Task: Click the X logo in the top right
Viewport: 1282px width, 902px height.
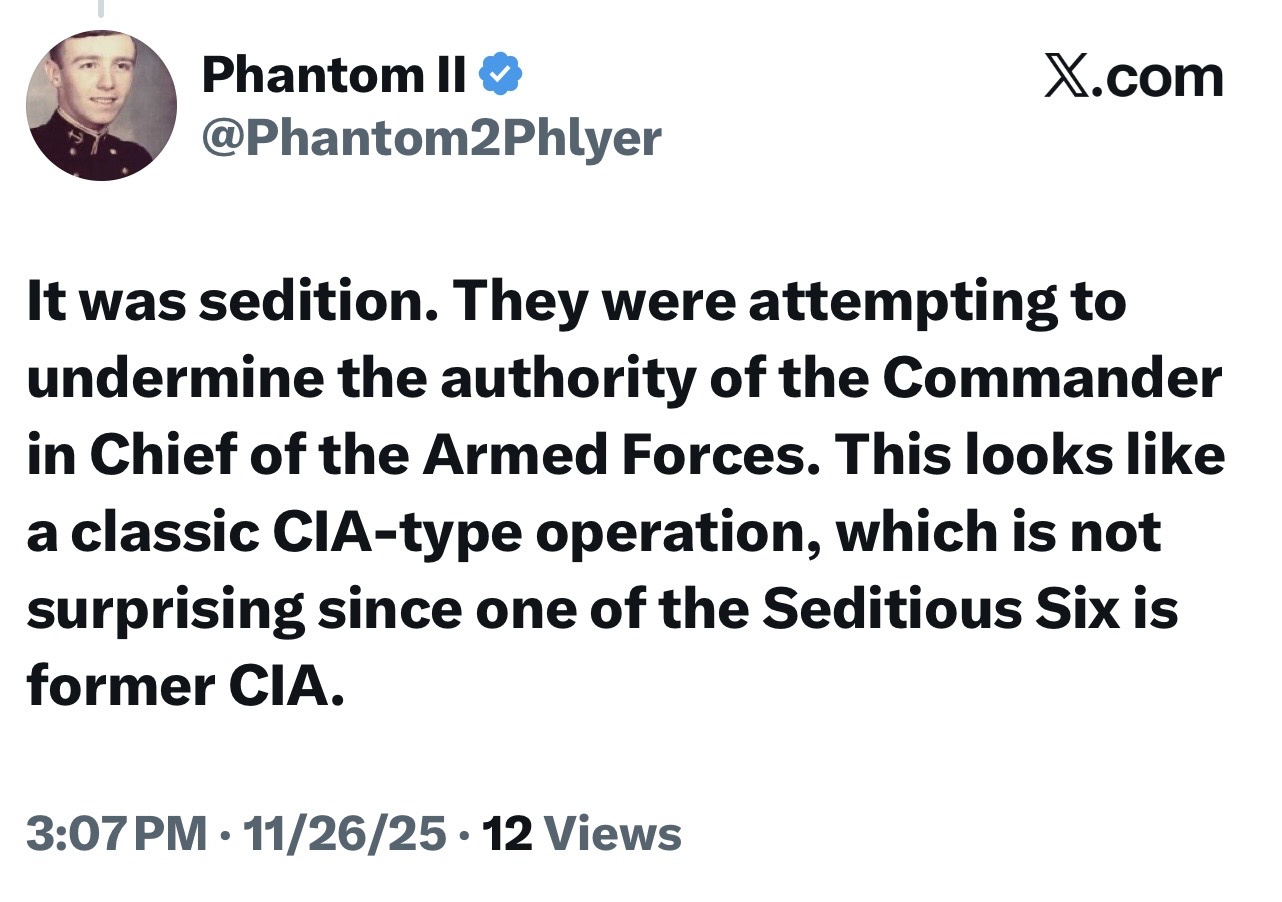Action: tap(1066, 78)
